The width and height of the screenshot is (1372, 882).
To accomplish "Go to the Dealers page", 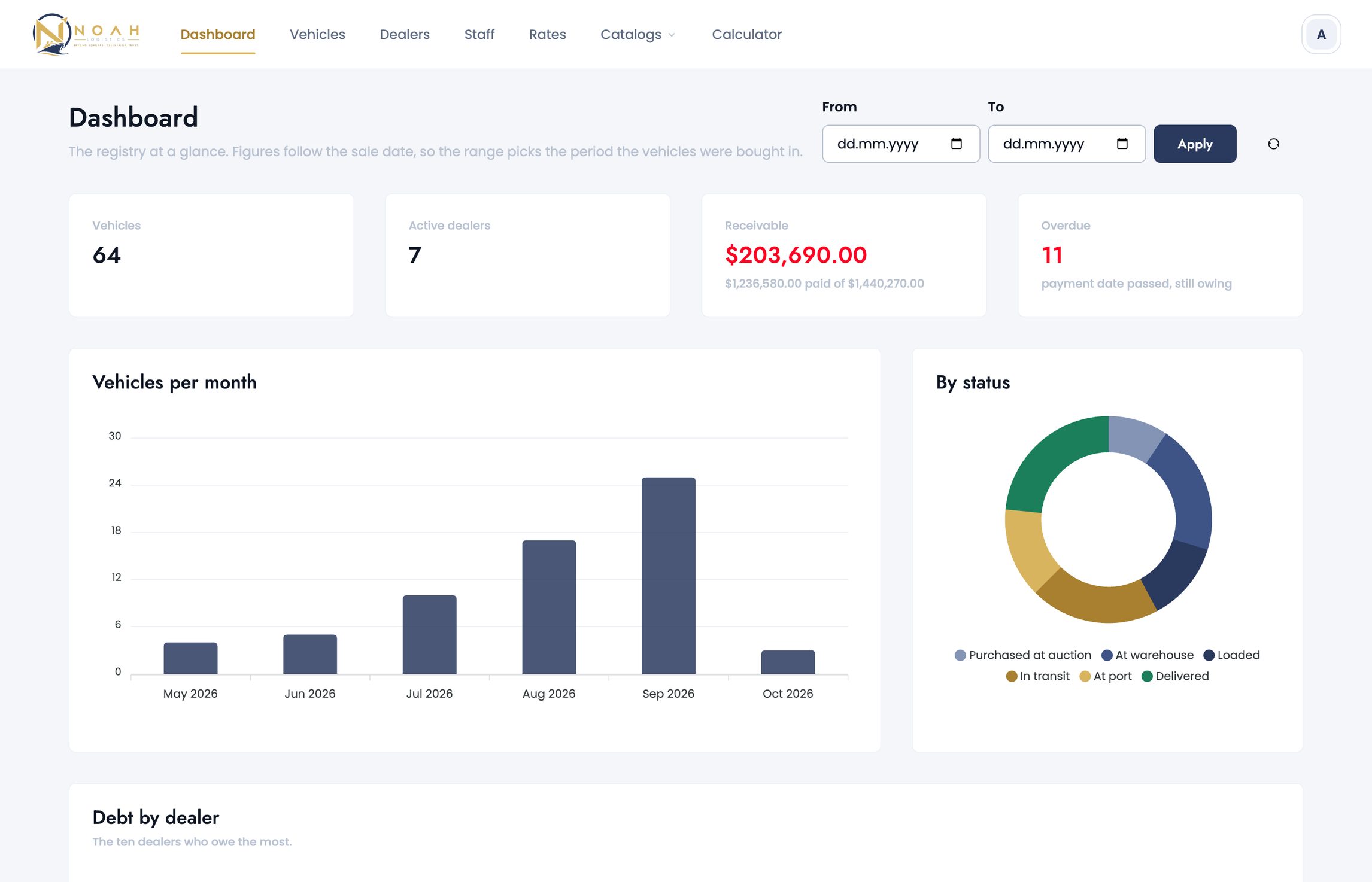I will (x=405, y=34).
